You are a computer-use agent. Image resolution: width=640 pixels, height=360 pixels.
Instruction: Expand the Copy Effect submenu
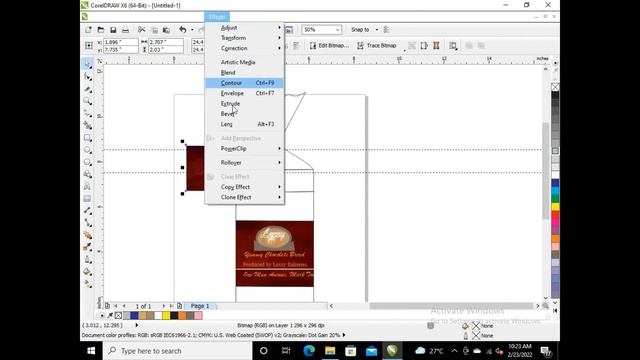point(244,187)
